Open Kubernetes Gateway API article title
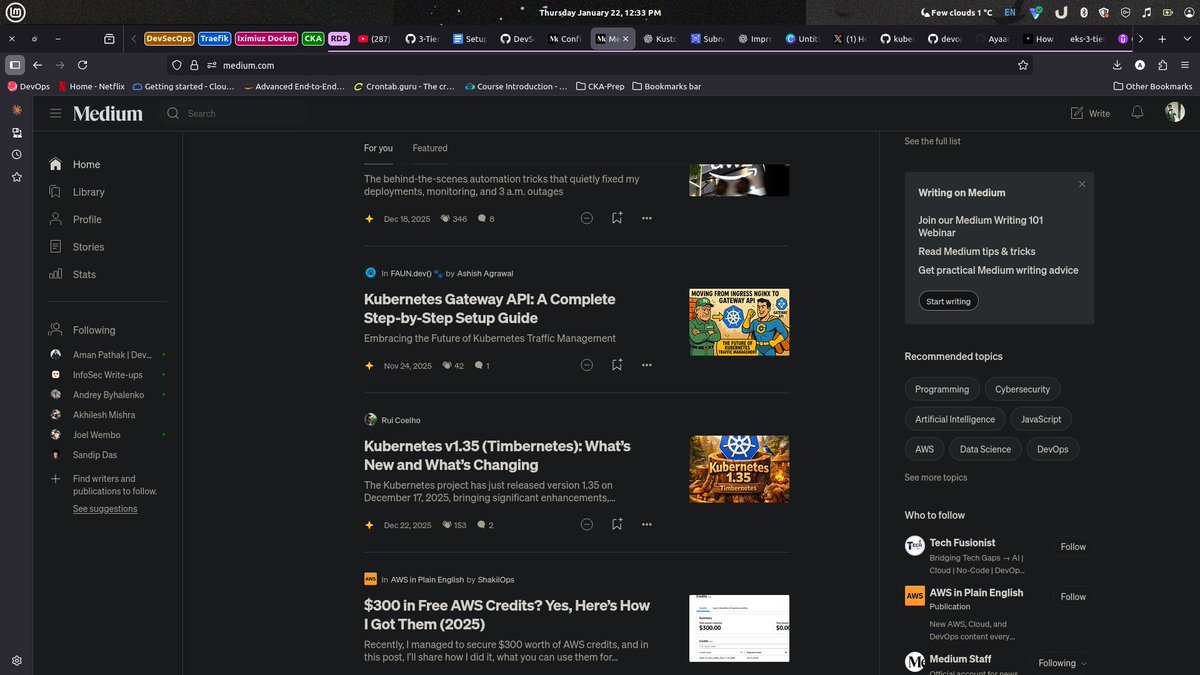Viewport: 1200px width, 675px height. tap(490, 308)
